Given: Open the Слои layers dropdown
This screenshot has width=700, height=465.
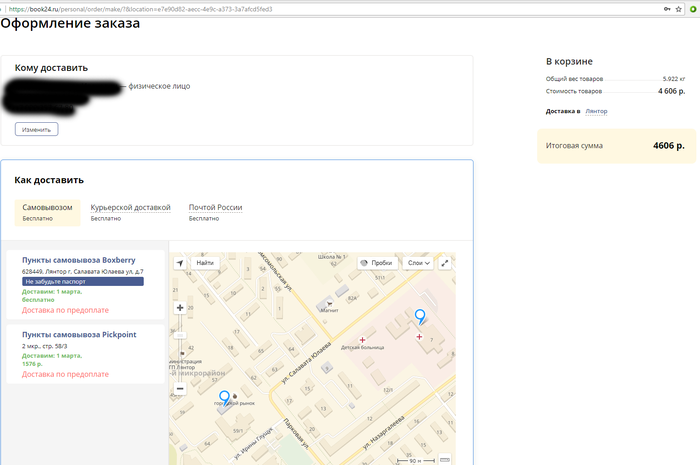Looking at the screenshot, I should tap(419, 263).
